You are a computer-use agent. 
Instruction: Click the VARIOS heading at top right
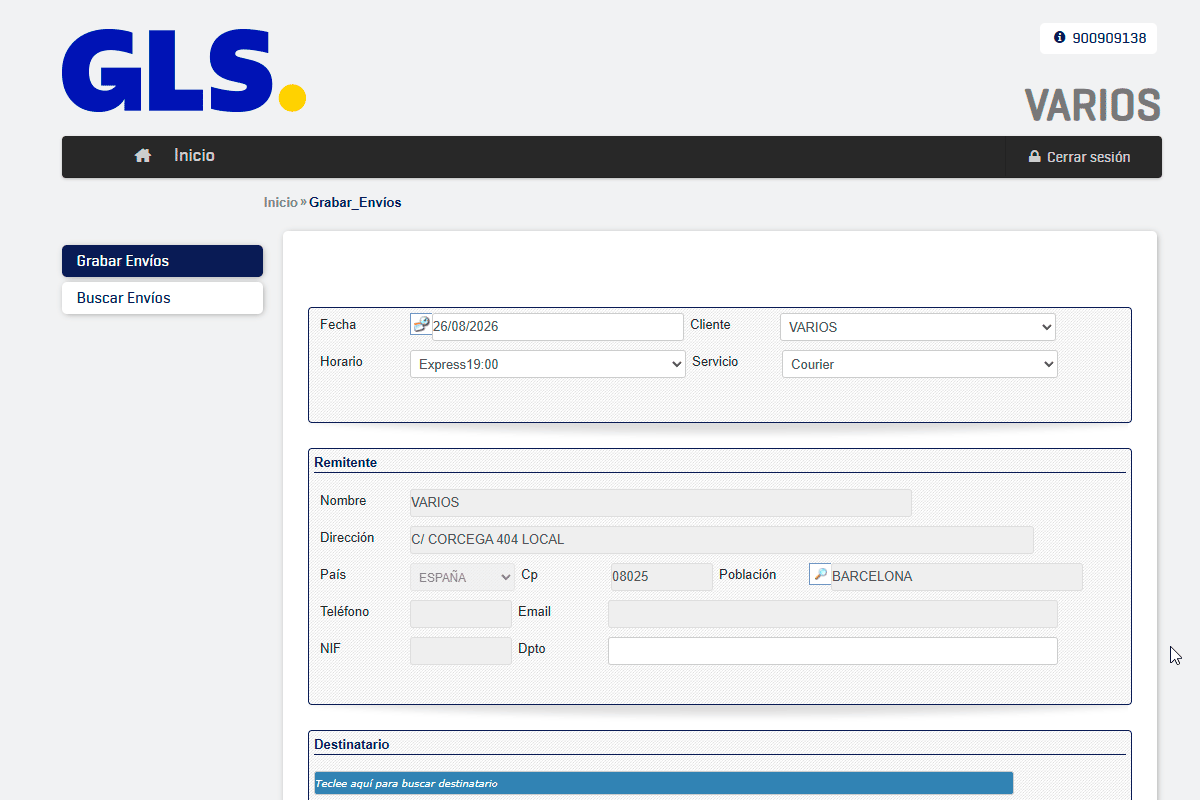(x=1092, y=105)
